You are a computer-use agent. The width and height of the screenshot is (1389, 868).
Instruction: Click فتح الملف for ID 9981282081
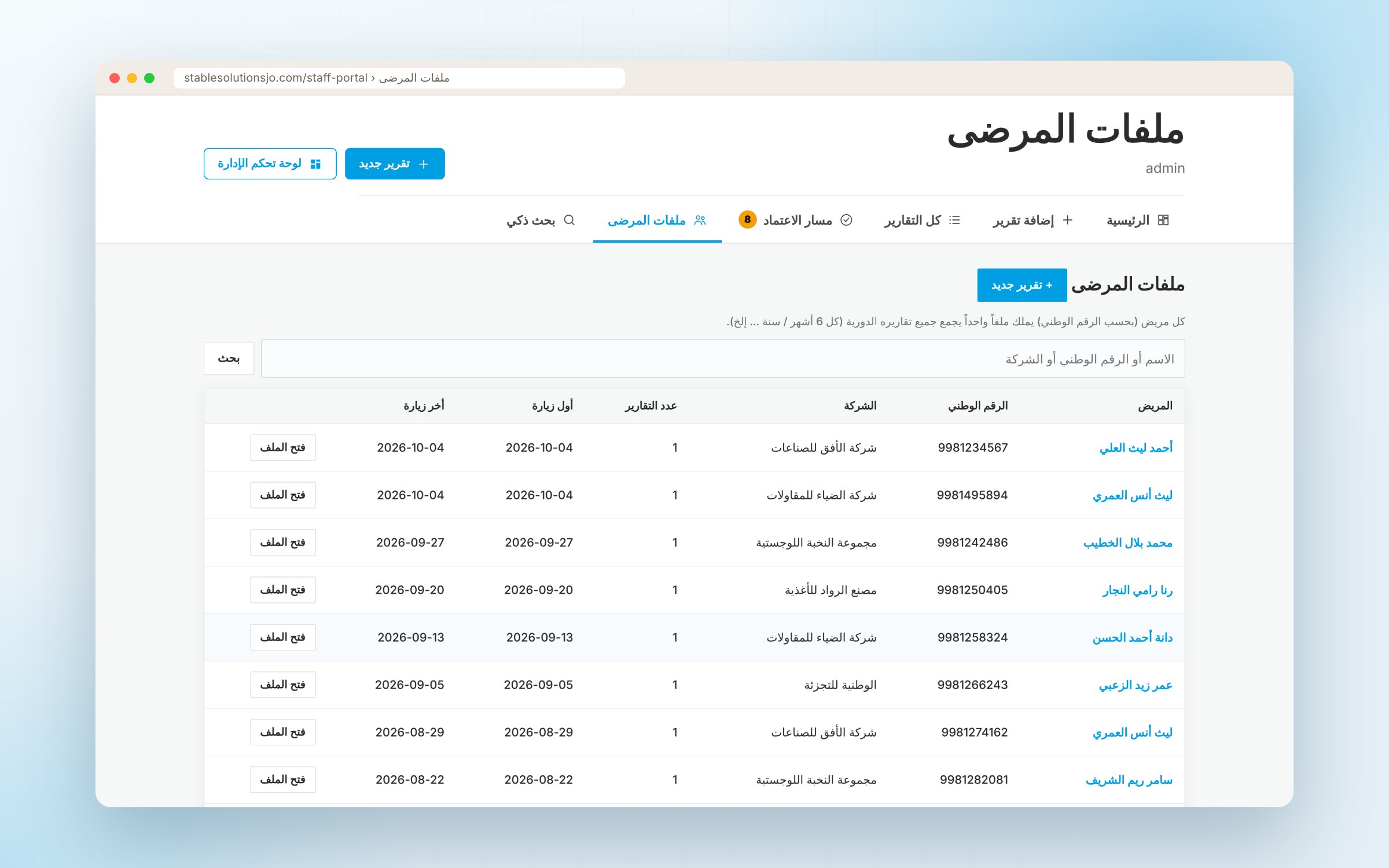point(283,780)
